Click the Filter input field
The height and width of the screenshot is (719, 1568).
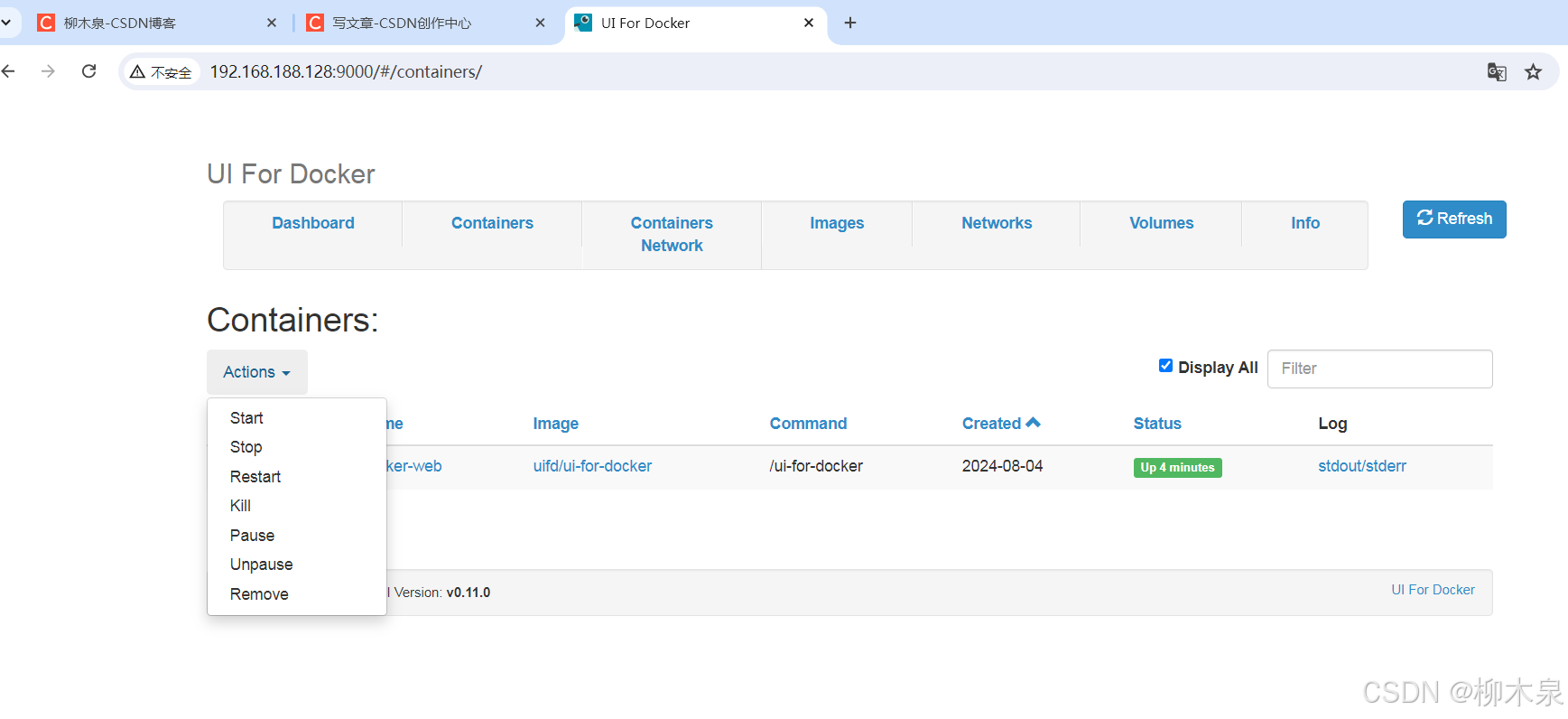[1379, 369]
